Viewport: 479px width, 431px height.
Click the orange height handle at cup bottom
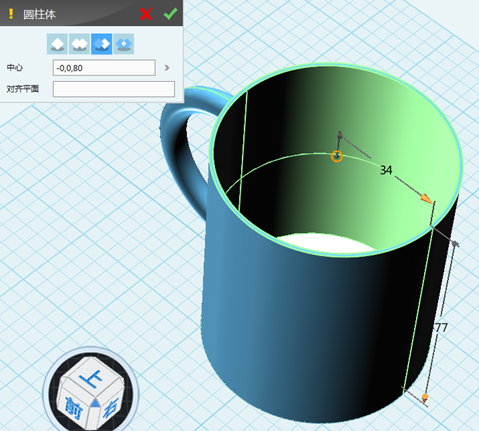click(x=425, y=398)
